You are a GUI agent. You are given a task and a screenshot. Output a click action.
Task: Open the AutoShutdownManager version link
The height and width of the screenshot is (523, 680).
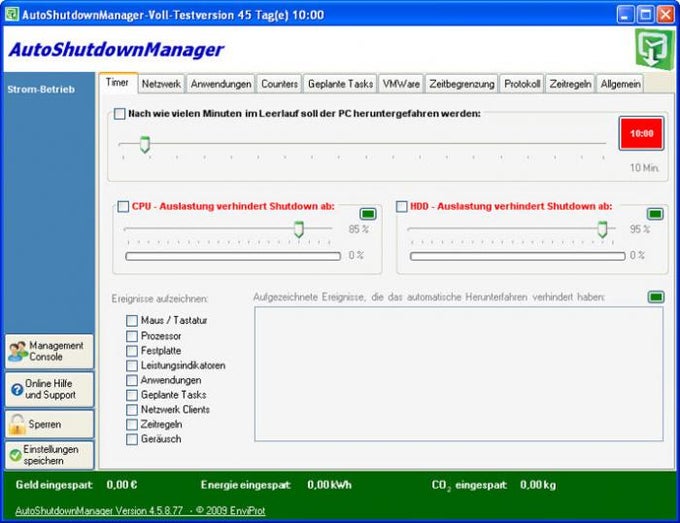click(140, 511)
